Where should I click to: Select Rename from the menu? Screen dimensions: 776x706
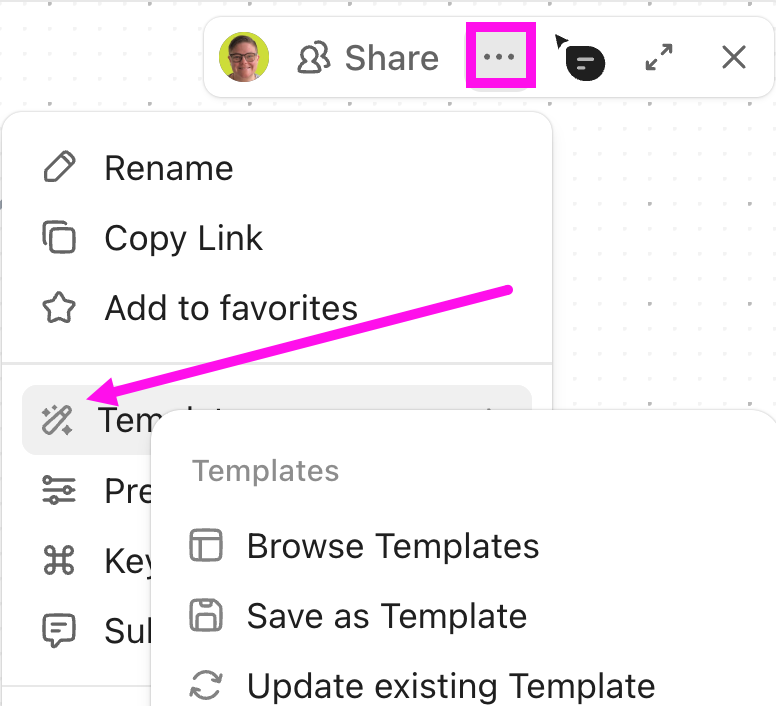coord(168,168)
